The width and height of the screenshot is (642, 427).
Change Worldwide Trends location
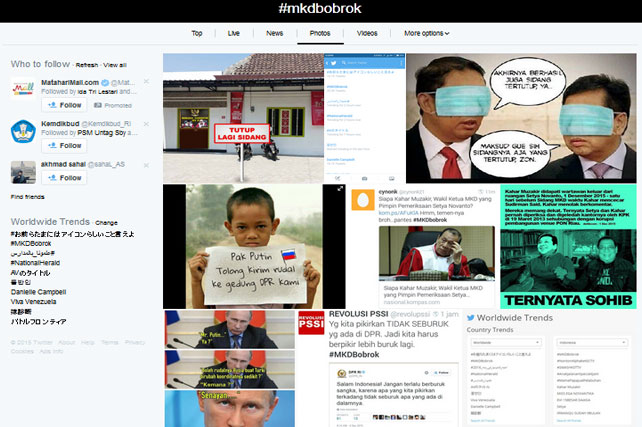coord(106,223)
